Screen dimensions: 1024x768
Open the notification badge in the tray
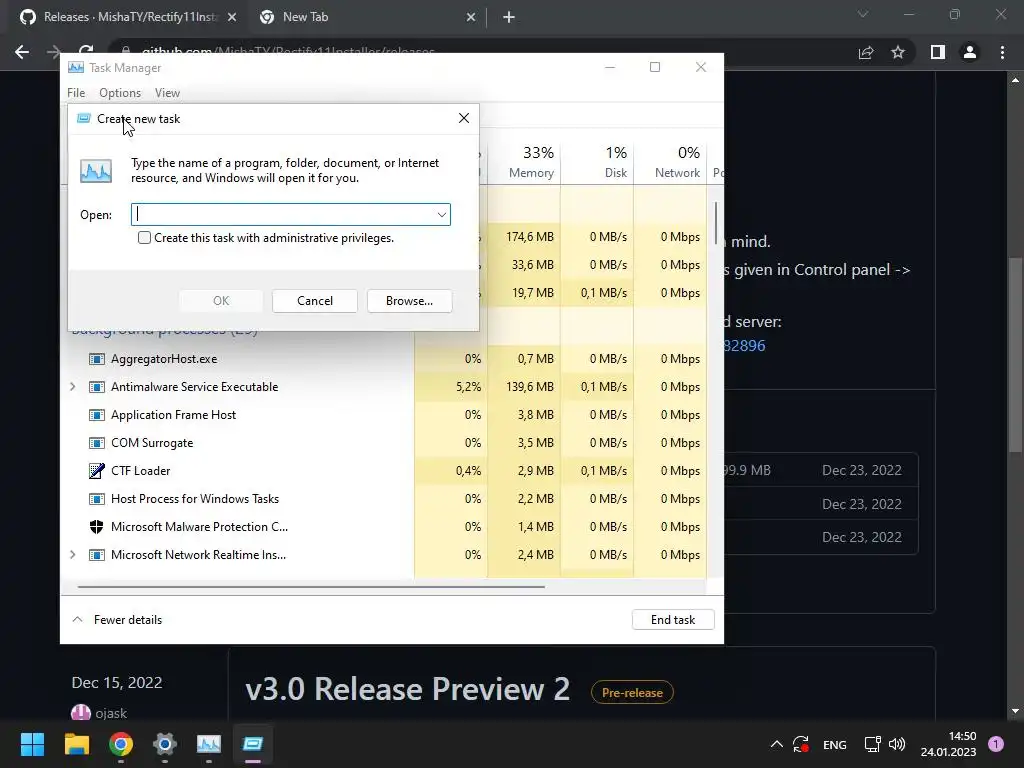coord(996,744)
